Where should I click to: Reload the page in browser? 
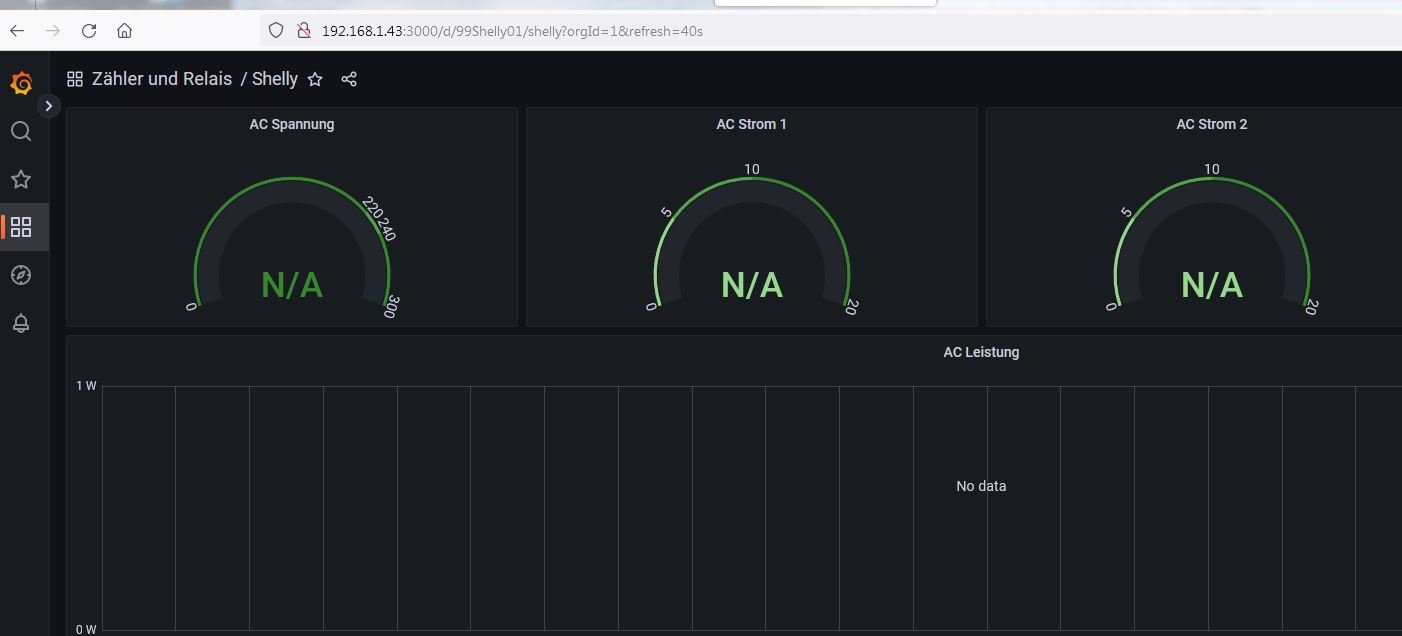pyautogui.click(x=89, y=31)
